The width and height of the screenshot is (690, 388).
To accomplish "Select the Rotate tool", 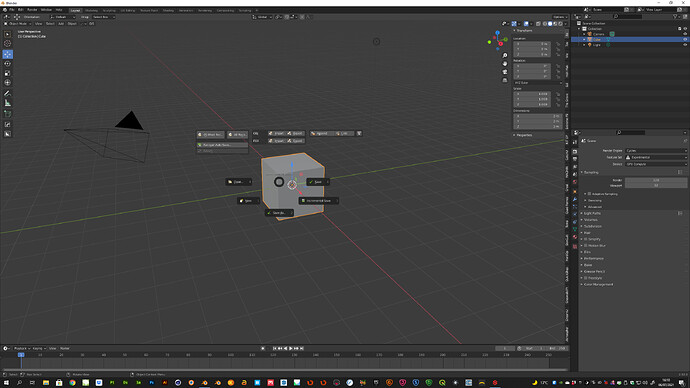I will point(7,64).
